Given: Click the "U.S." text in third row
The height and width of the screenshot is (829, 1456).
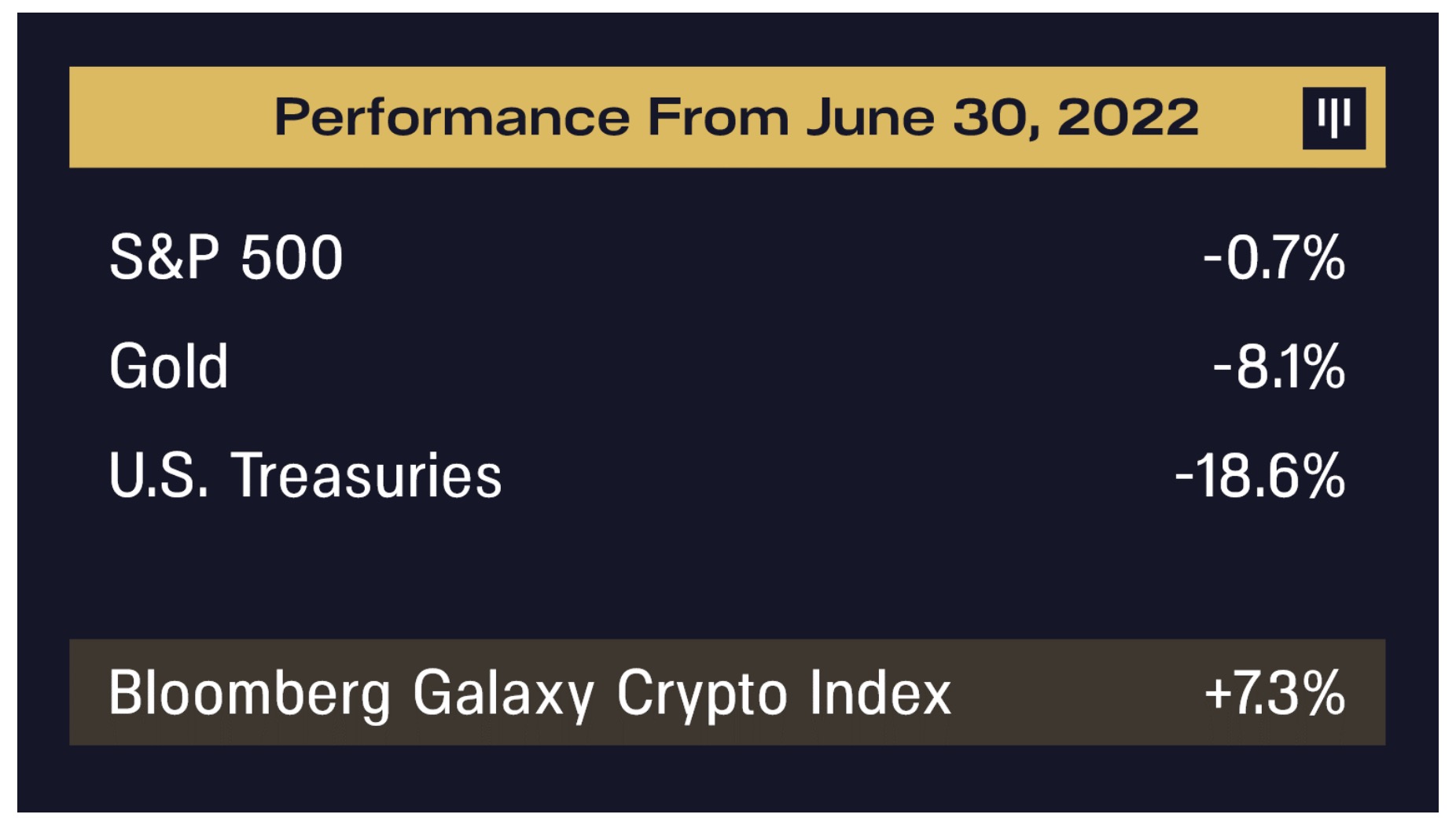Looking at the screenshot, I should point(159,475).
